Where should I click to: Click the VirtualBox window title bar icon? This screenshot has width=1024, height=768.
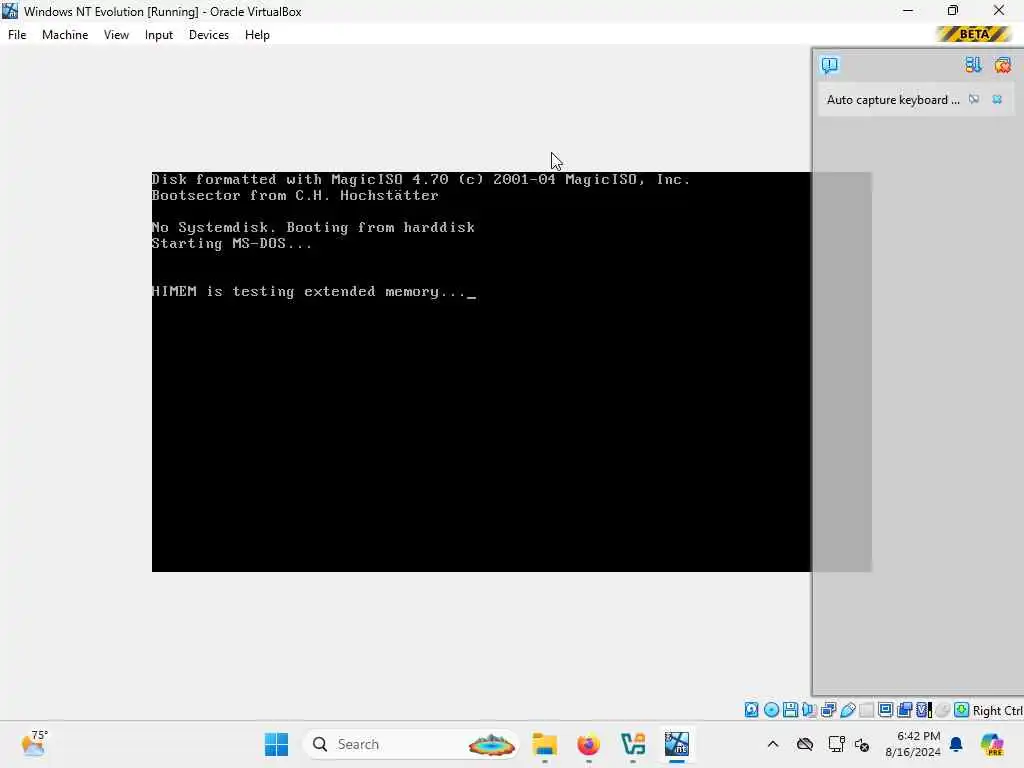10,11
